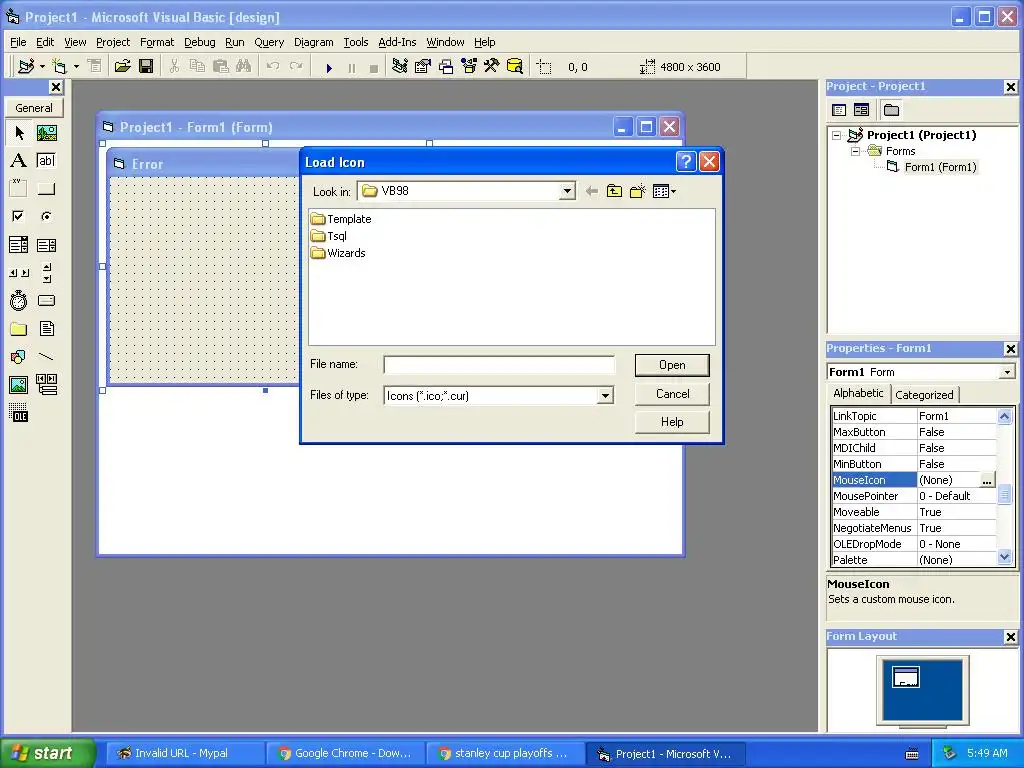Viewport: 1024px width, 768px height.
Task: Click Open Project toolbar icon
Action: [123, 66]
